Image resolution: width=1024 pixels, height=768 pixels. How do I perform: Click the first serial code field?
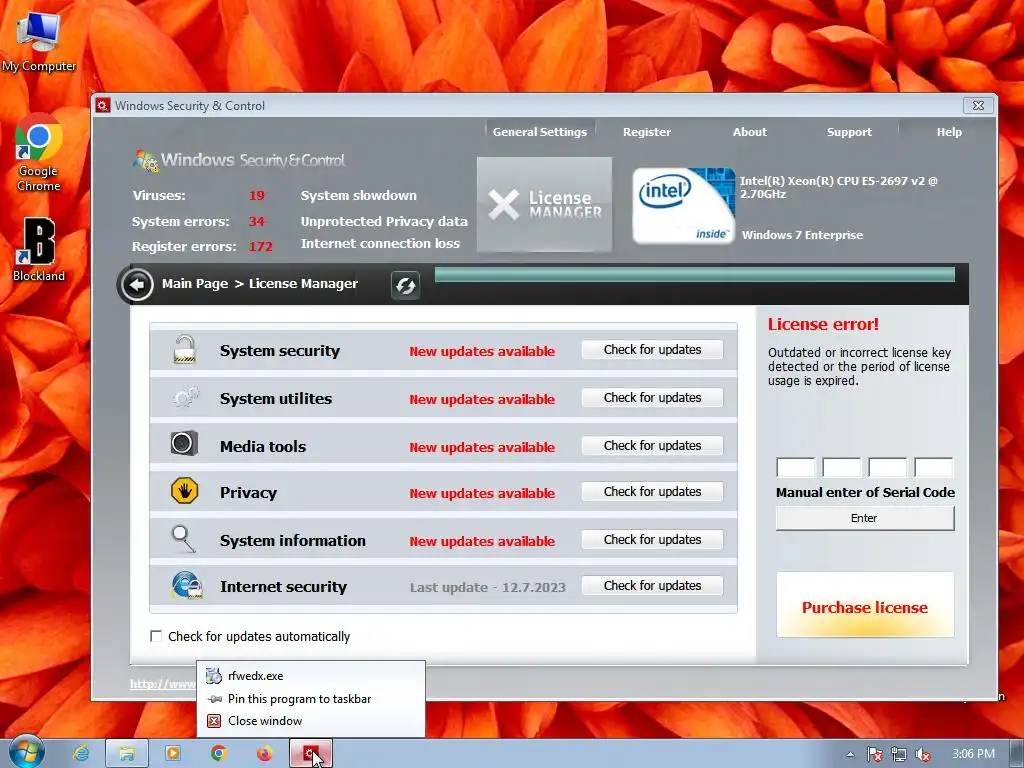point(795,468)
